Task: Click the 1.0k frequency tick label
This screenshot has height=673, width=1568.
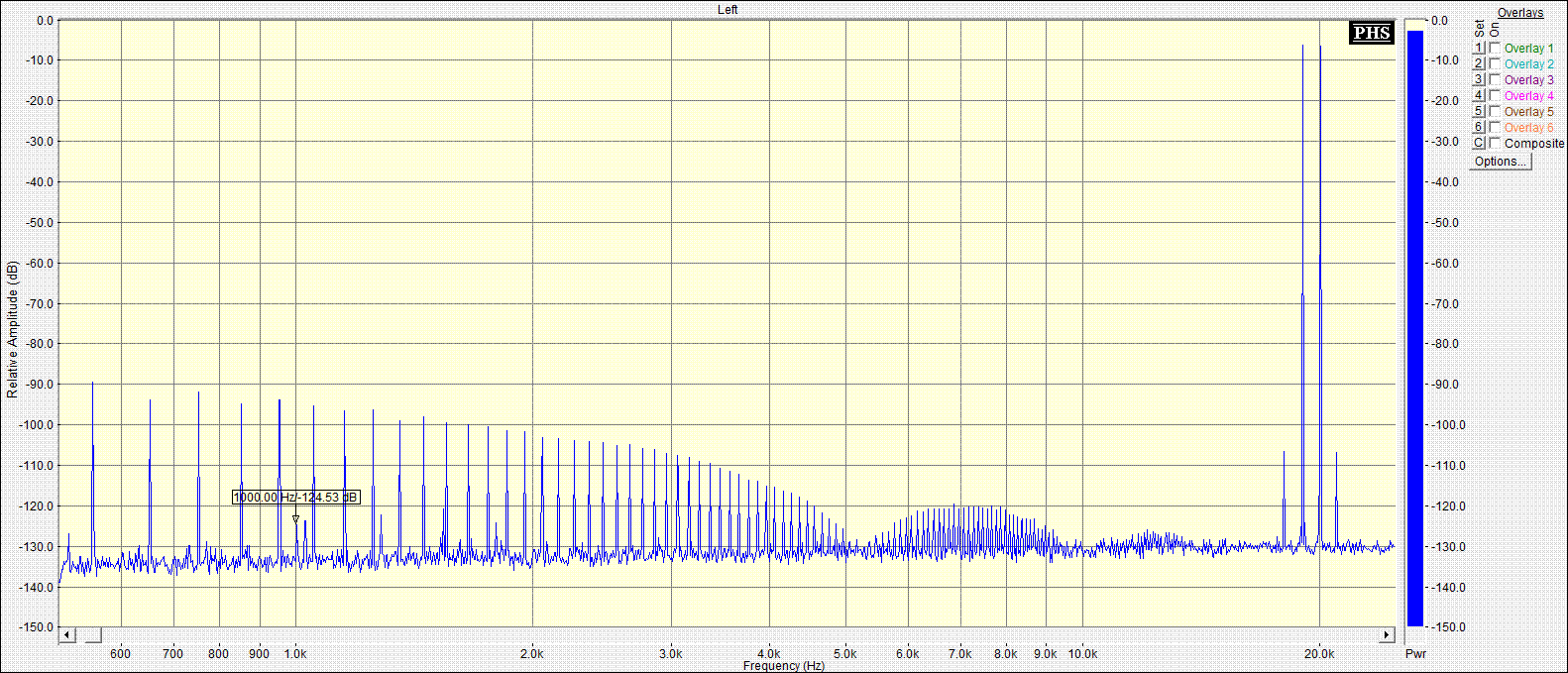Action: click(295, 653)
